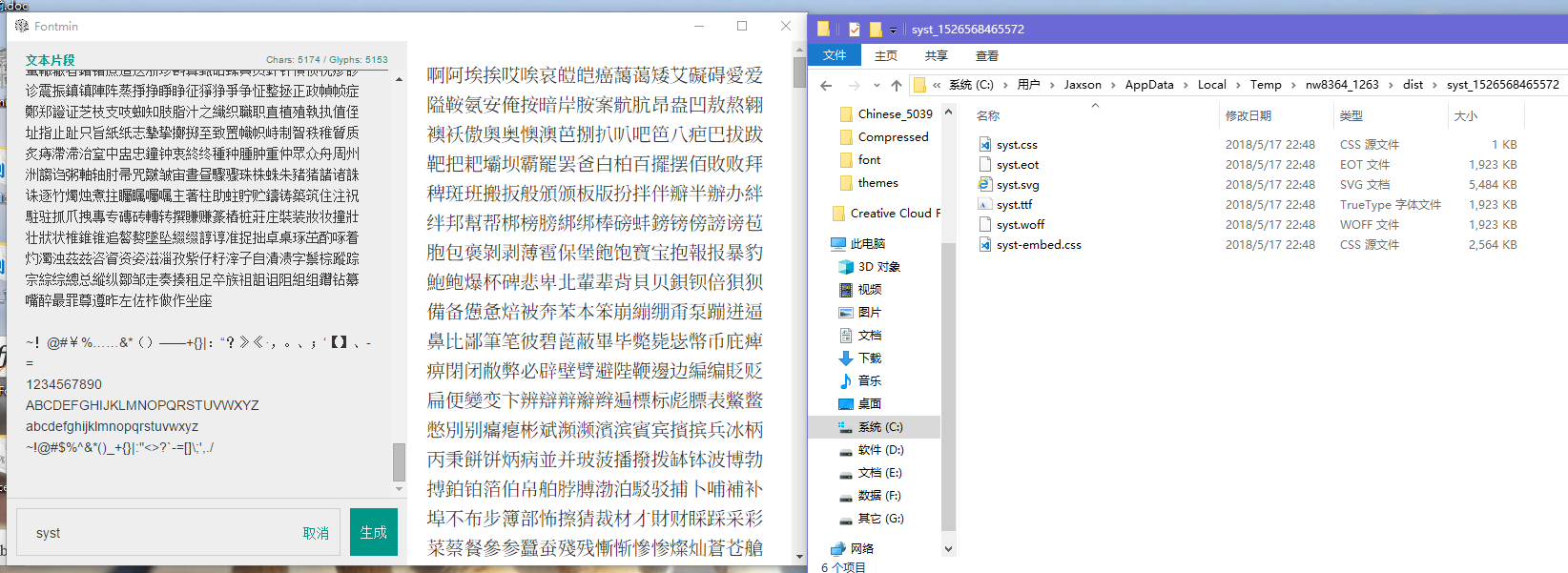Open 桌面 in navigation pane
Image resolution: width=1568 pixels, height=573 pixels.
tap(859, 403)
